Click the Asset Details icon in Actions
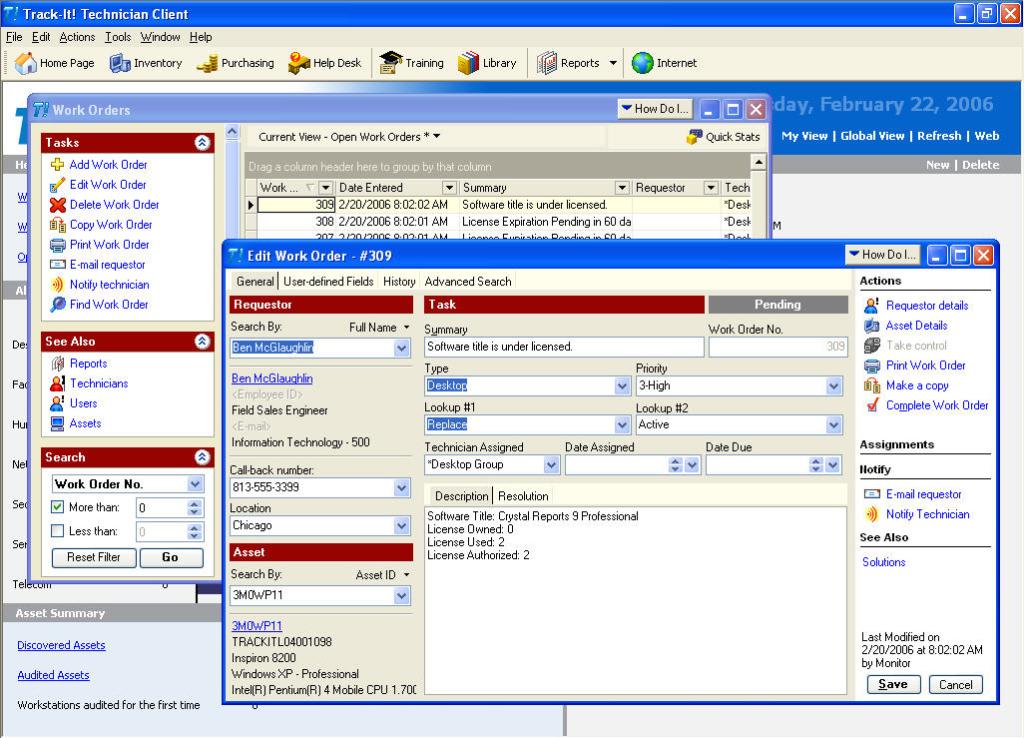The height and width of the screenshot is (738, 1024). click(871, 325)
